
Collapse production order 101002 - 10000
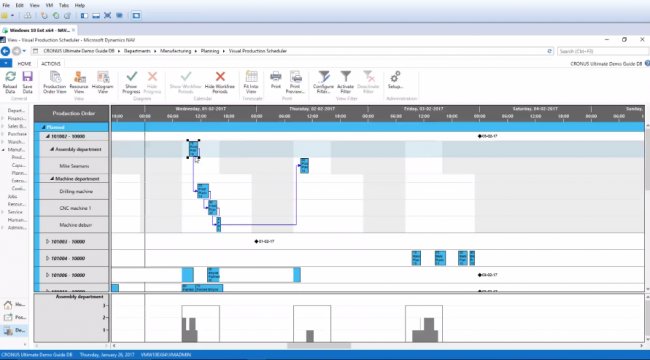tap(47, 136)
